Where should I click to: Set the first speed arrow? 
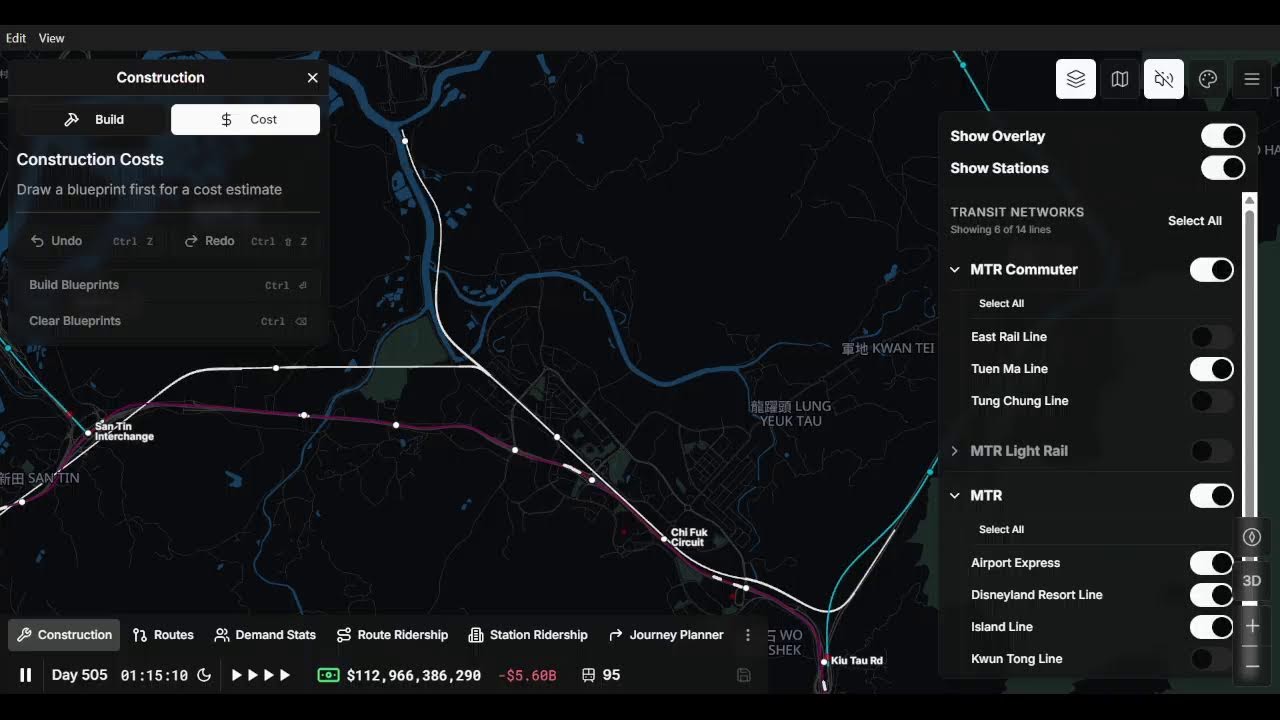click(x=237, y=675)
